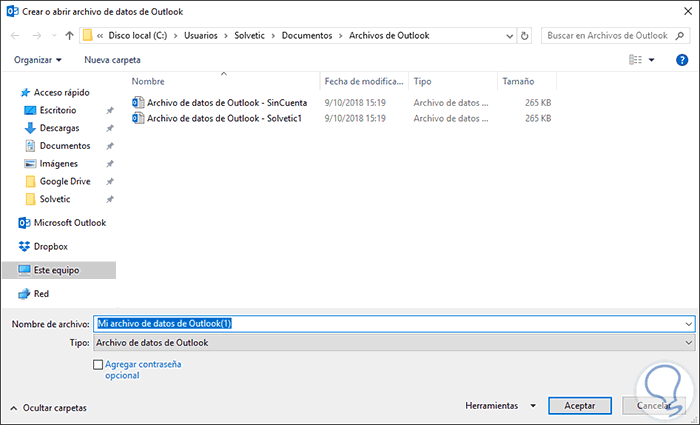Click Usuarios in the address path

point(201,36)
